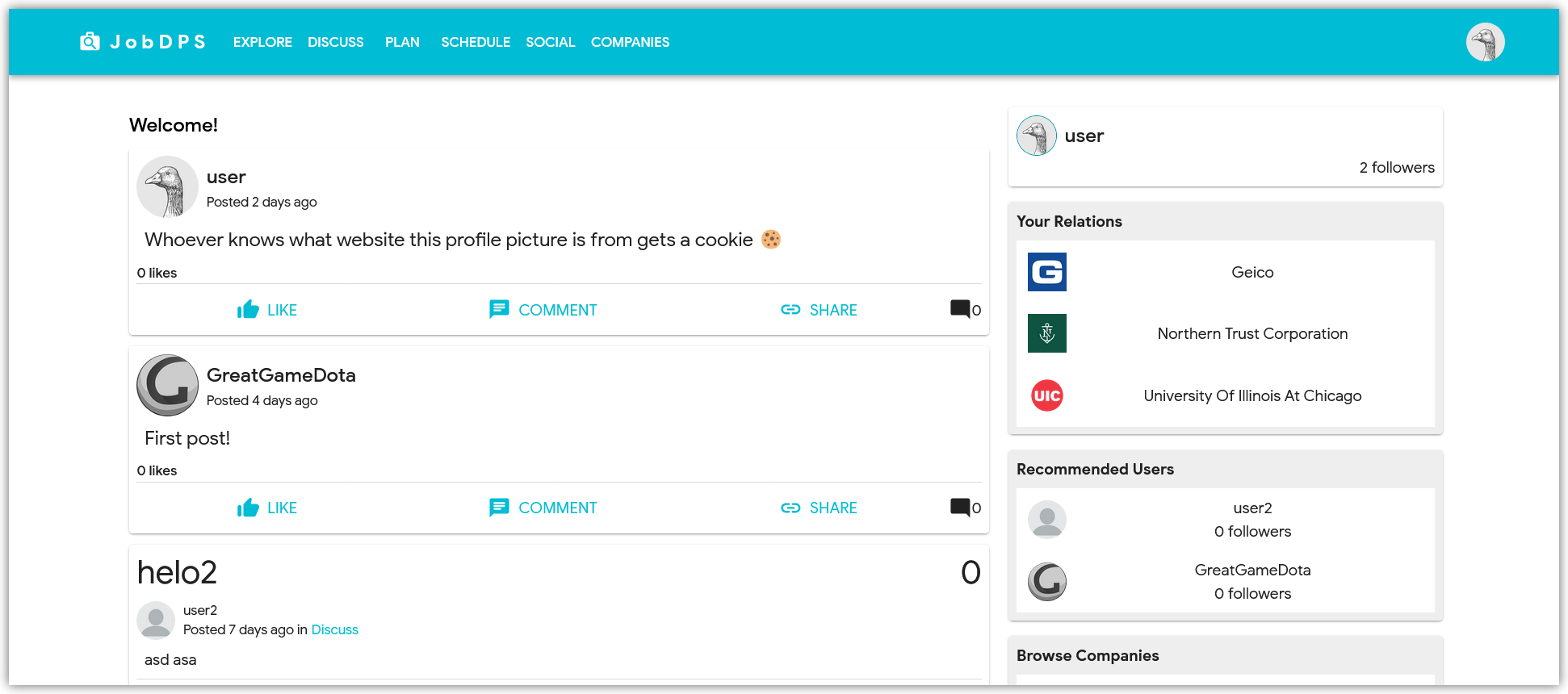Open Northern Trust Corporation name in Your Relations
This screenshot has height=694, width=1568.
coord(1252,333)
